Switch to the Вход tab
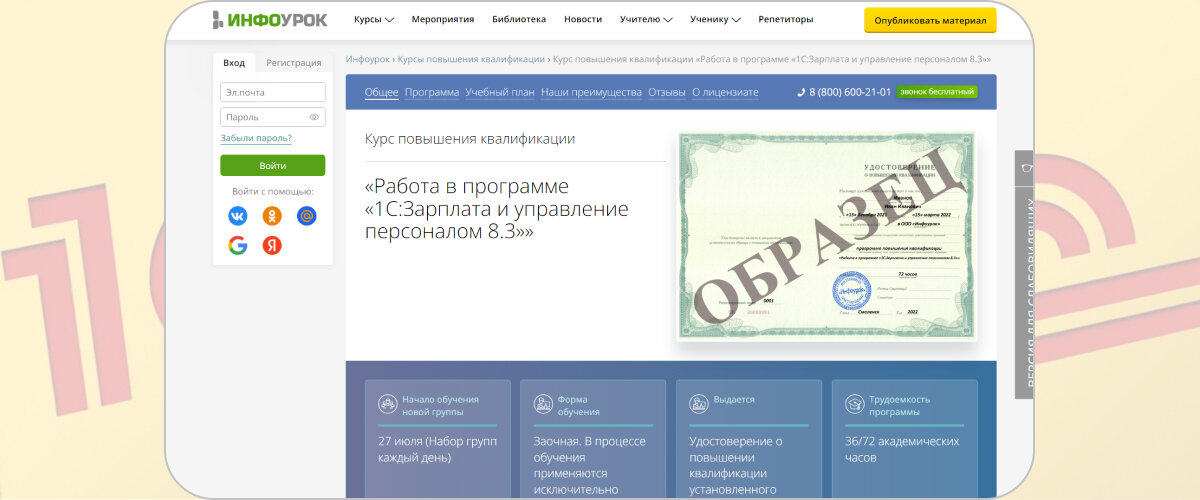 click(x=234, y=62)
